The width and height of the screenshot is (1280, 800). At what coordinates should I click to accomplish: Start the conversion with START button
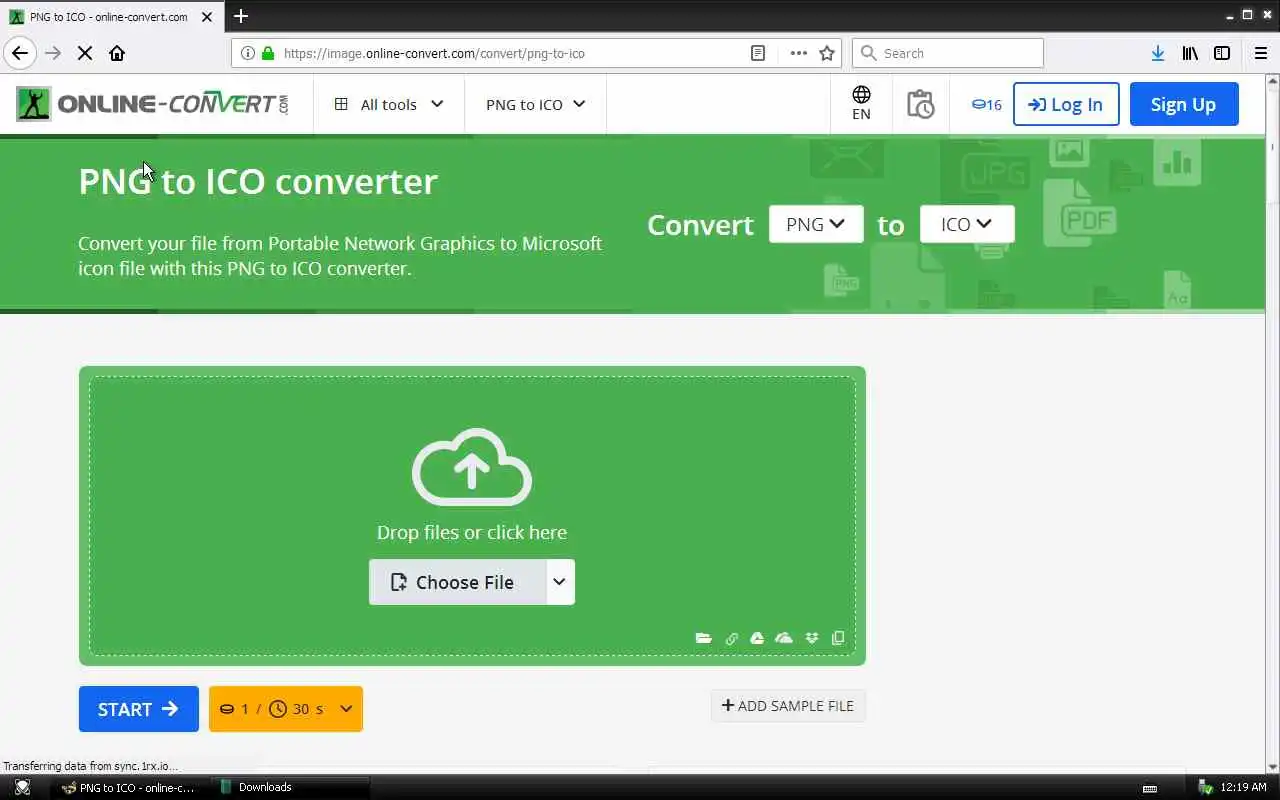[139, 709]
